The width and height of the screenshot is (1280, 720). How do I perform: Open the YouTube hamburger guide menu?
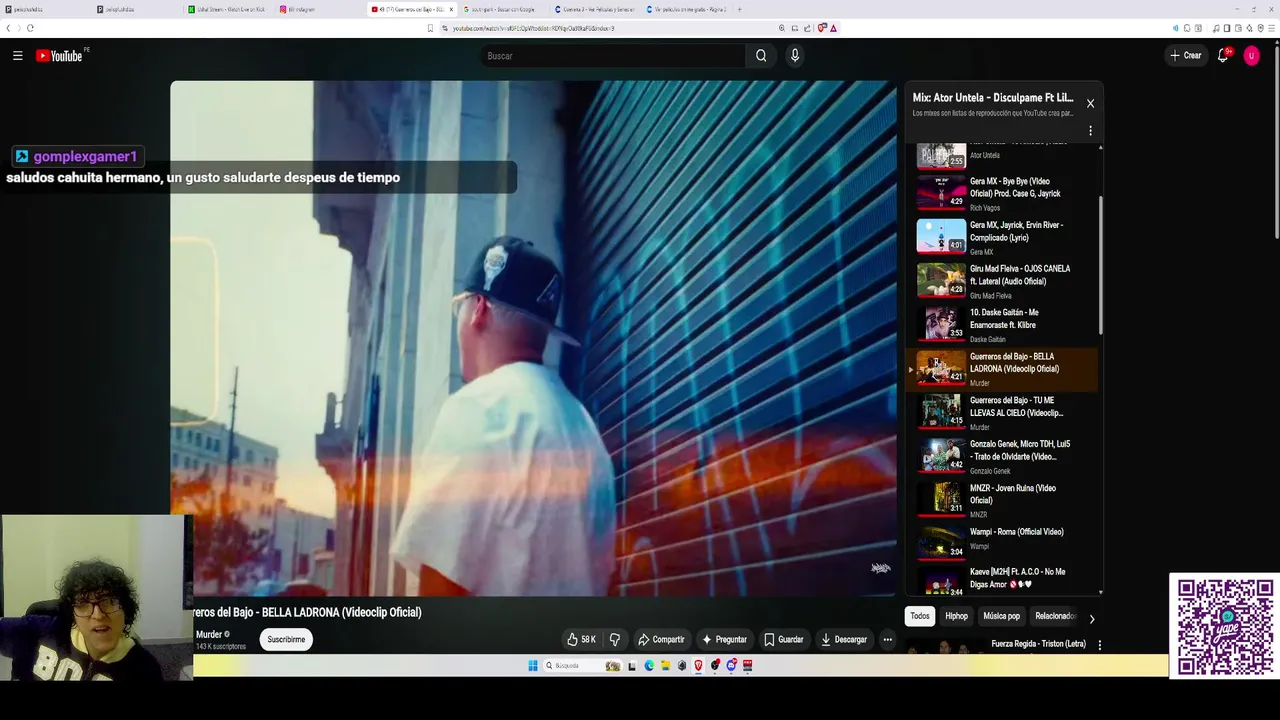pyautogui.click(x=17, y=56)
